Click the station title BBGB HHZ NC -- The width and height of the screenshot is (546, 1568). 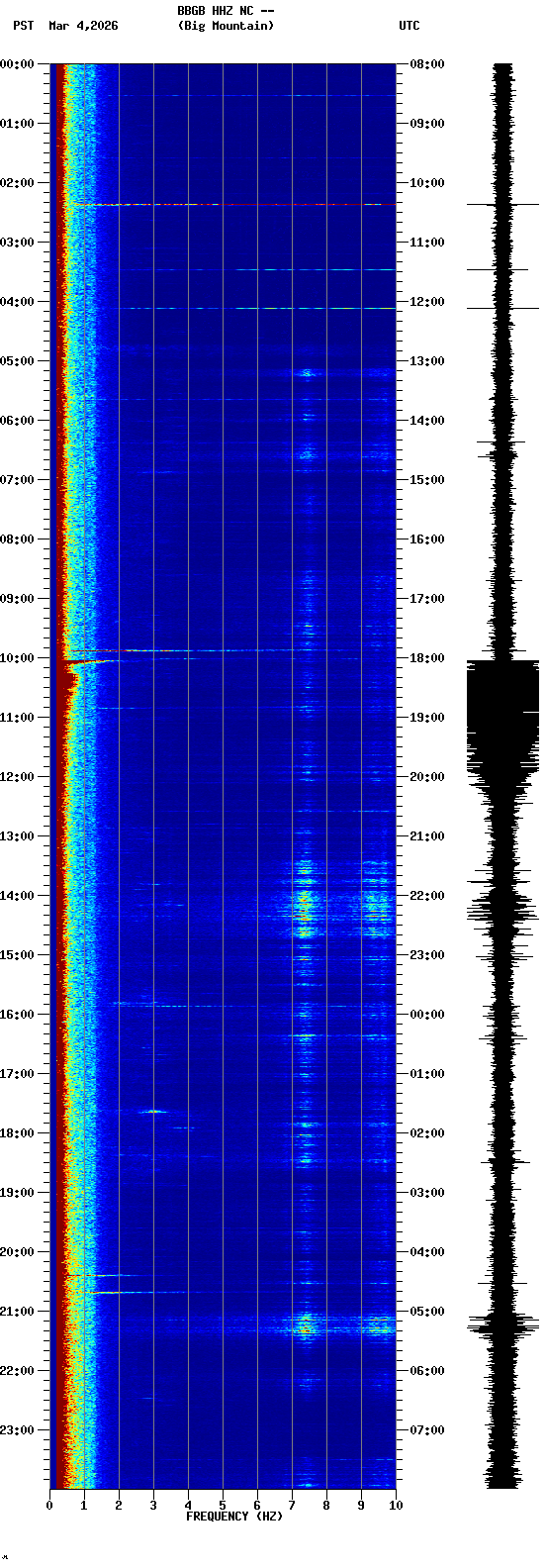click(x=226, y=11)
